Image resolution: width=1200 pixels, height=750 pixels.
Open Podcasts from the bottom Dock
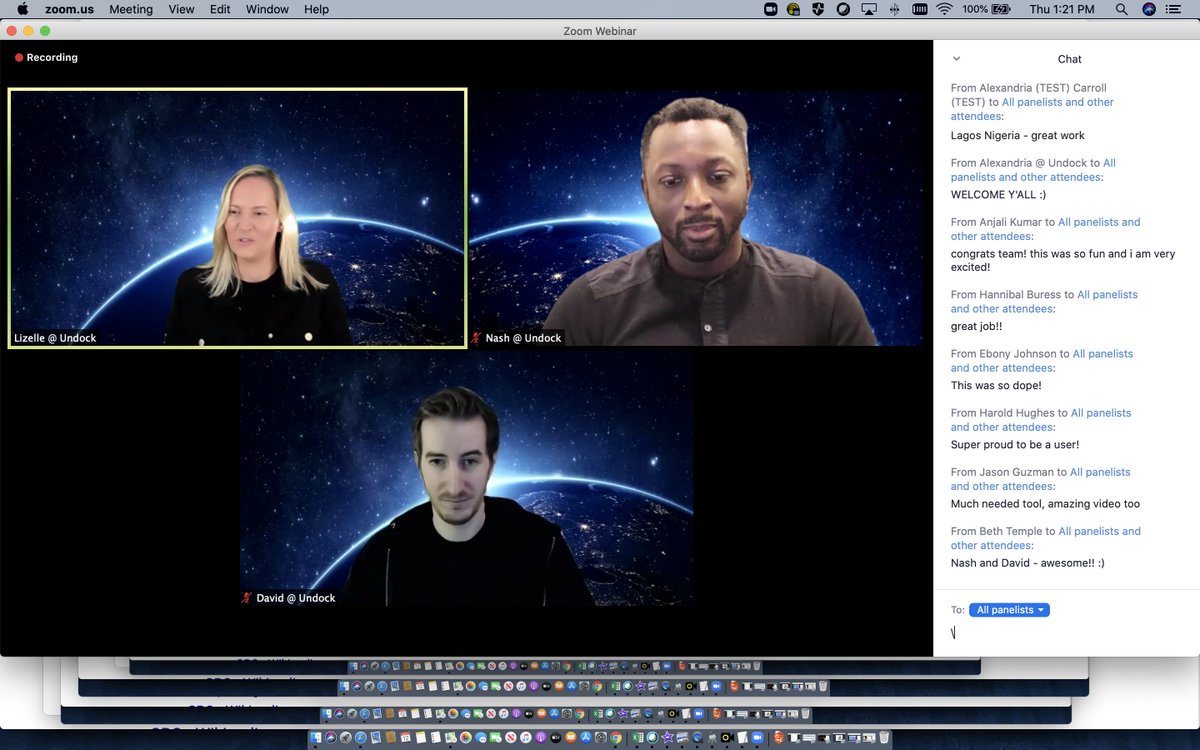coord(540,737)
